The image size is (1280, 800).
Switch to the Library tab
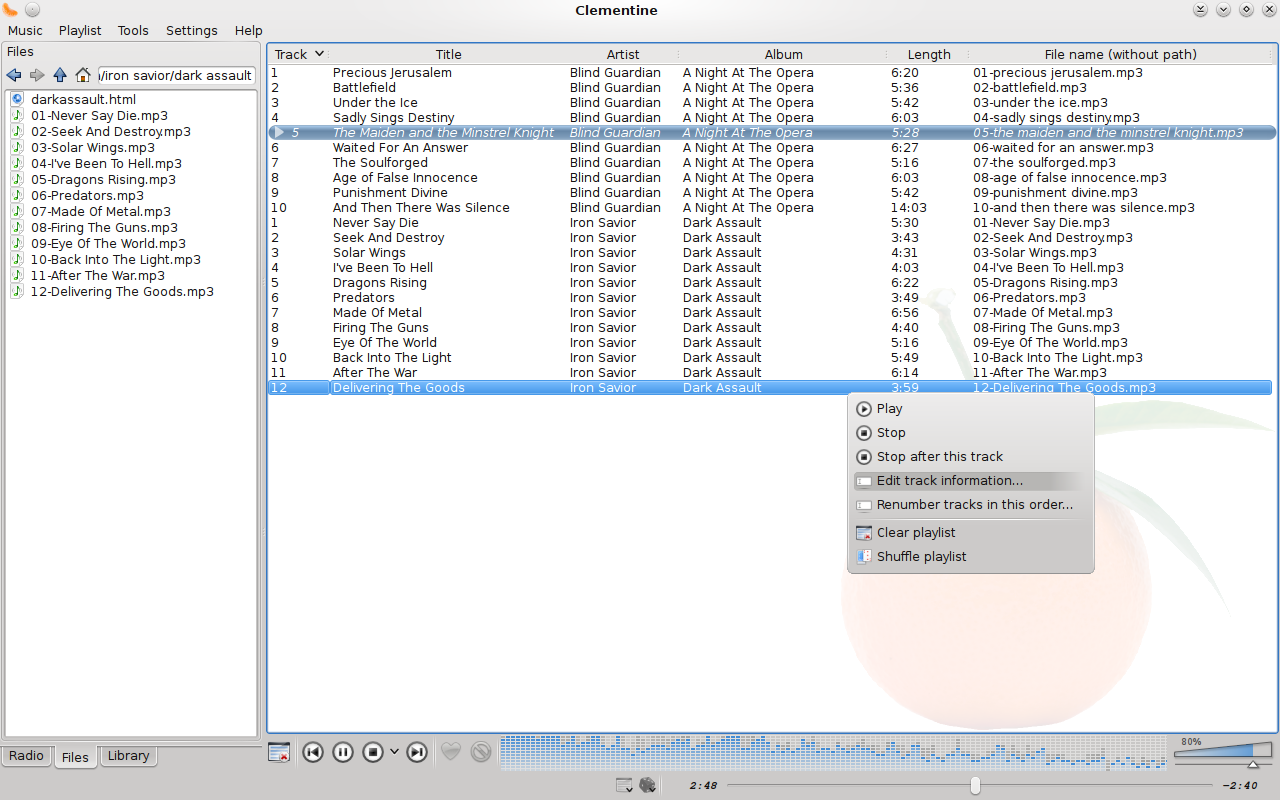point(128,756)
